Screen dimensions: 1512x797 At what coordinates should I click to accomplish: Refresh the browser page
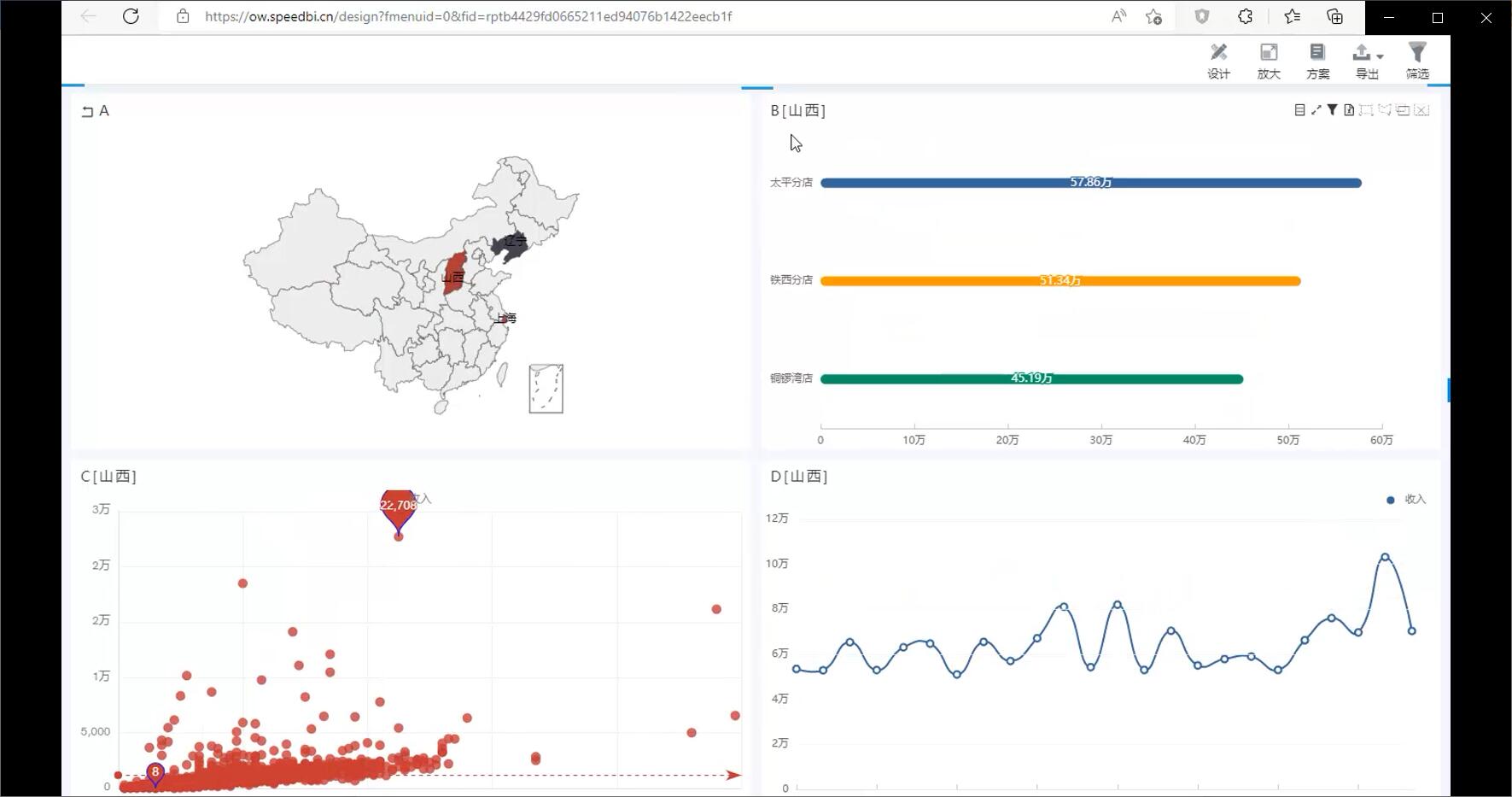coord(131,16)
